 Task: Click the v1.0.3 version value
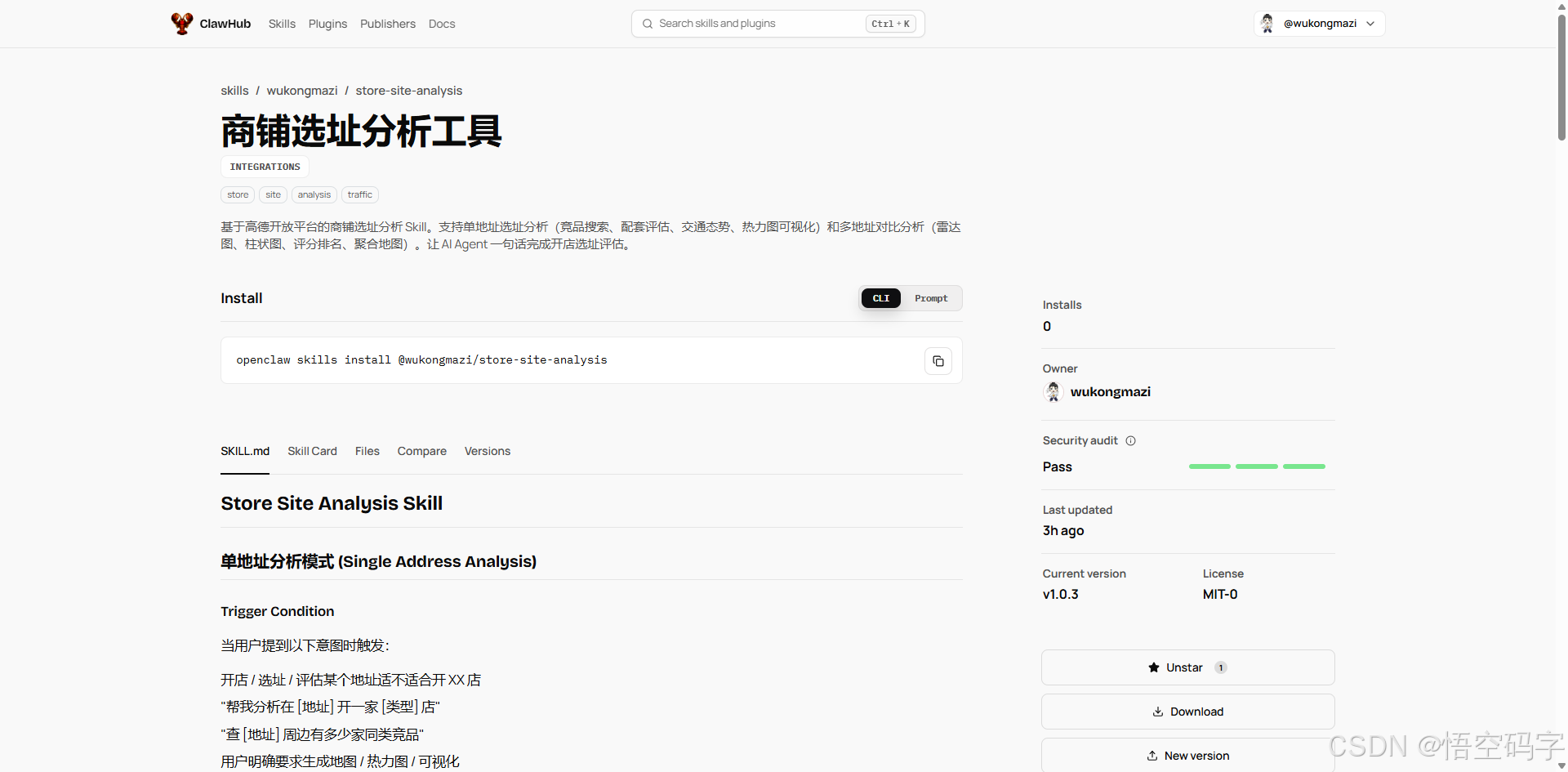pyautogui.click(x=1060, y=595)
